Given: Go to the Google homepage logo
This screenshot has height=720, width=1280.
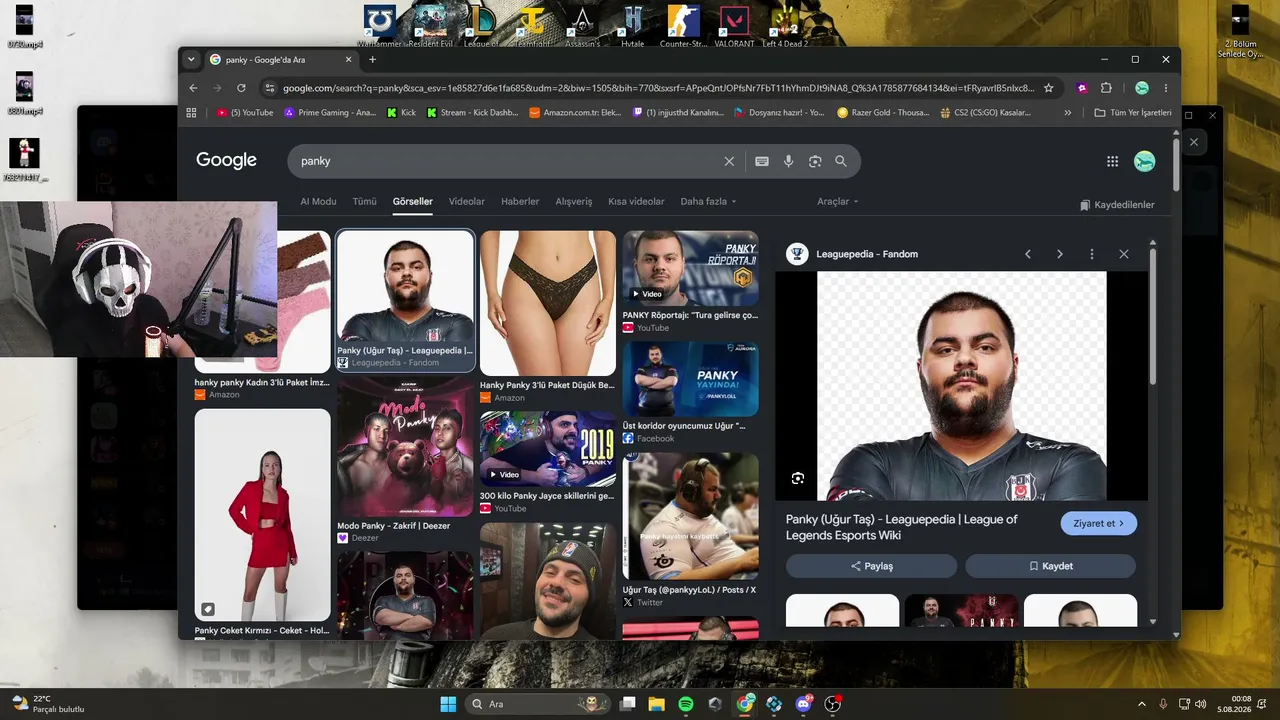Looking at the screenshot, I should click(x=226, y=160).
